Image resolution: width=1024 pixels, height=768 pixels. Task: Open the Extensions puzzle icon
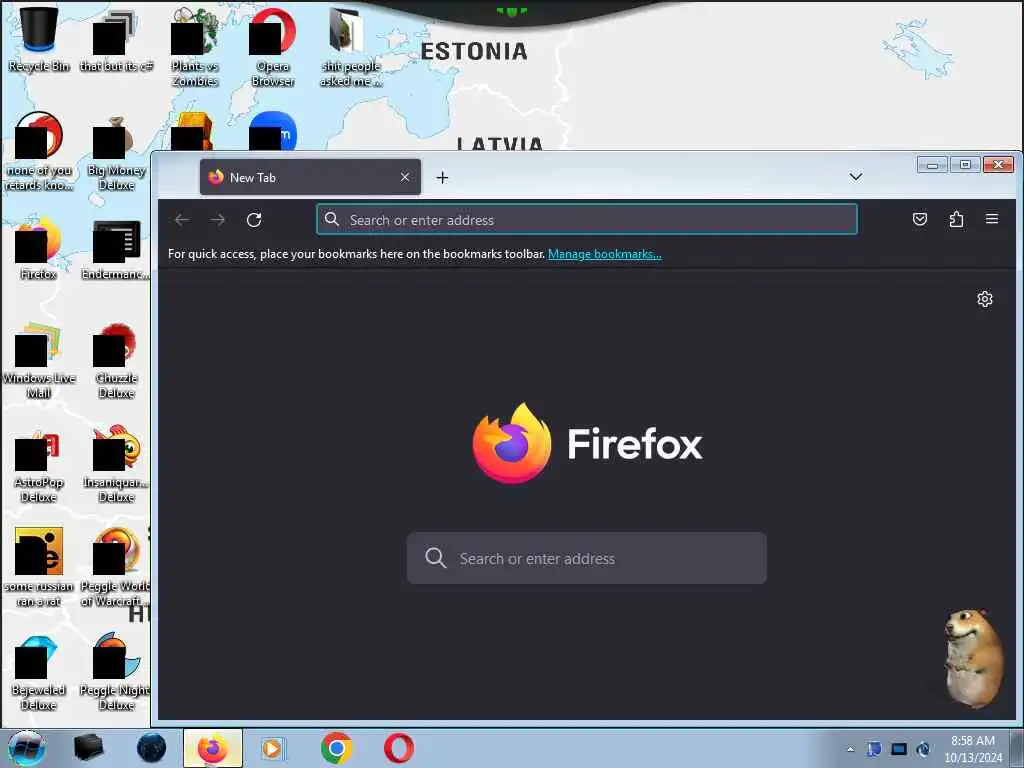click(956, 219)
